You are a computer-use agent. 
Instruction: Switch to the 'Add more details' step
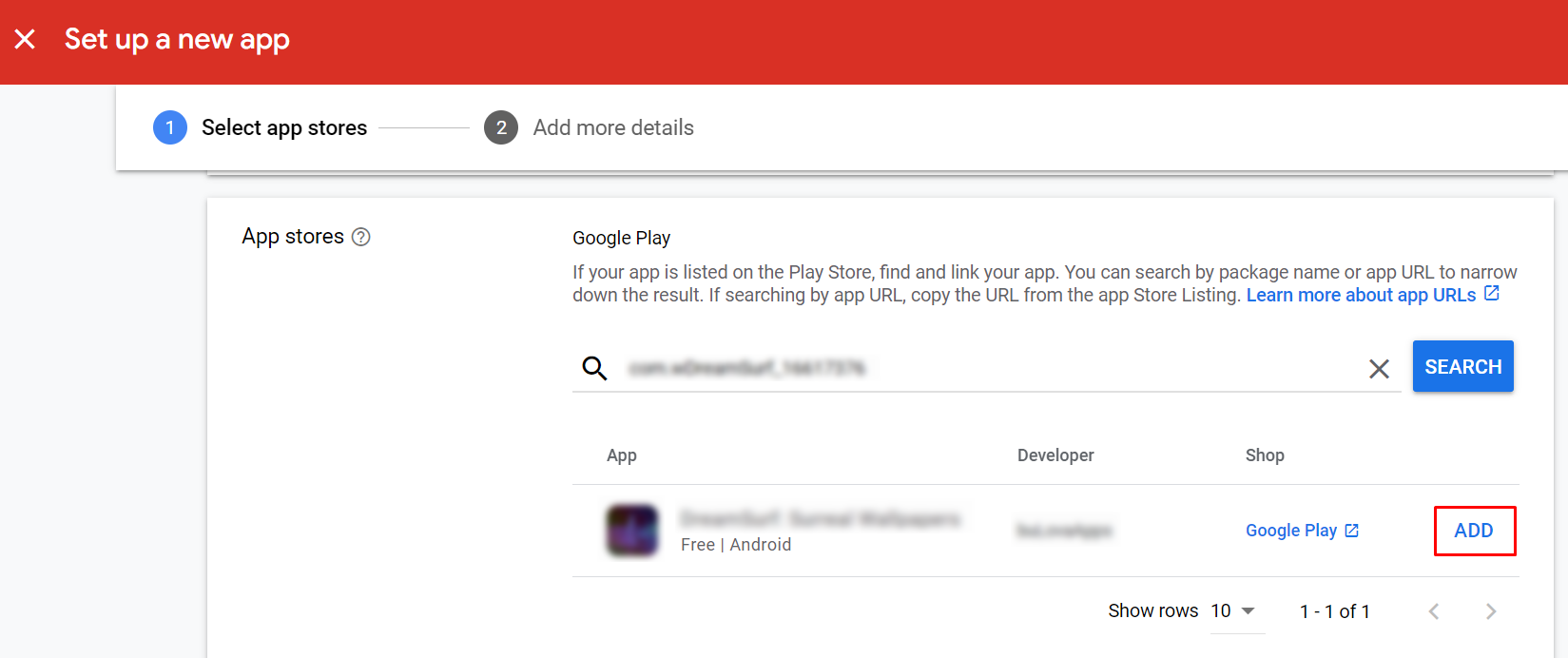click(613, 127)
